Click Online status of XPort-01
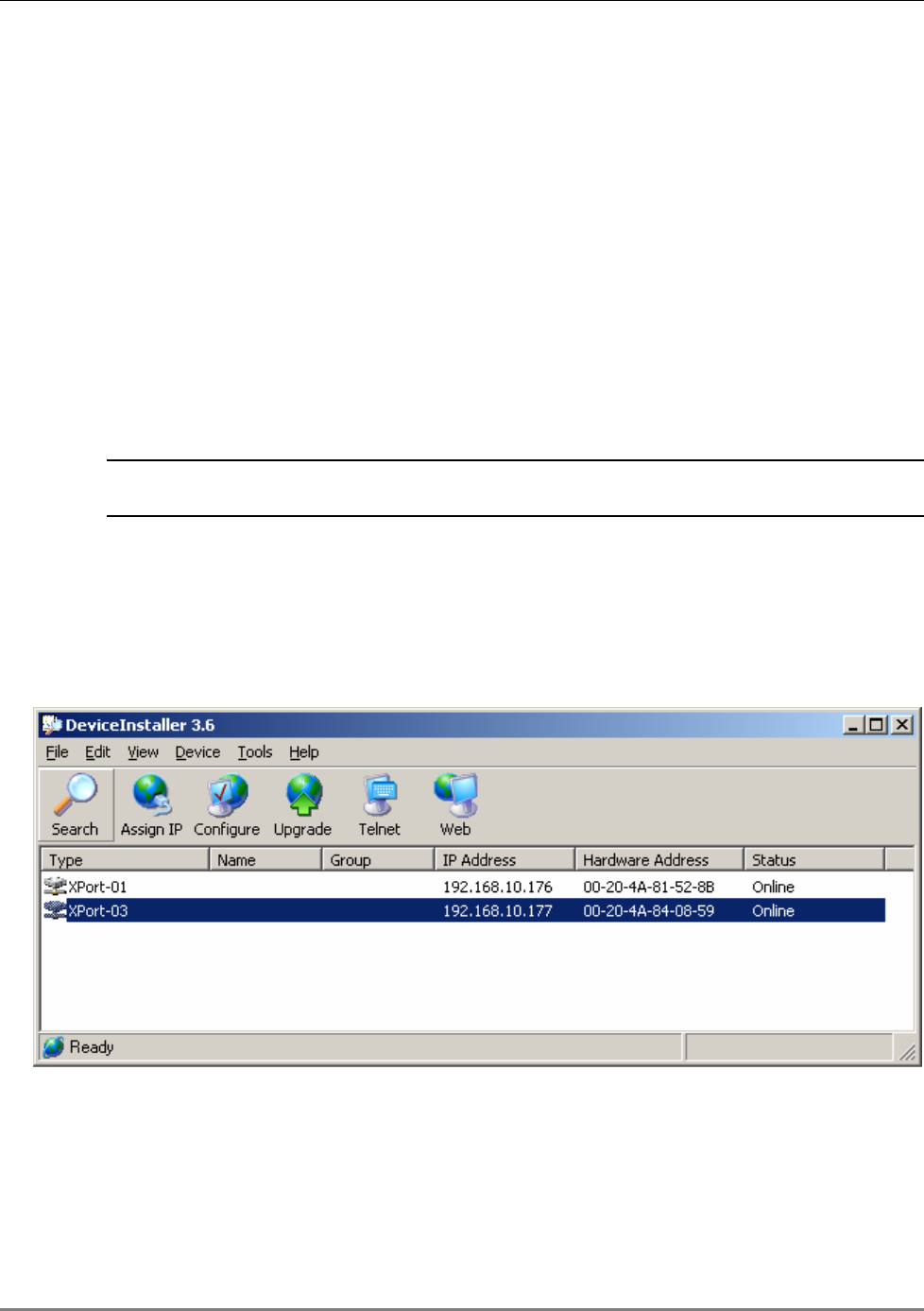This screenshot has height=1311, width=924. click(x=773, y=887)
